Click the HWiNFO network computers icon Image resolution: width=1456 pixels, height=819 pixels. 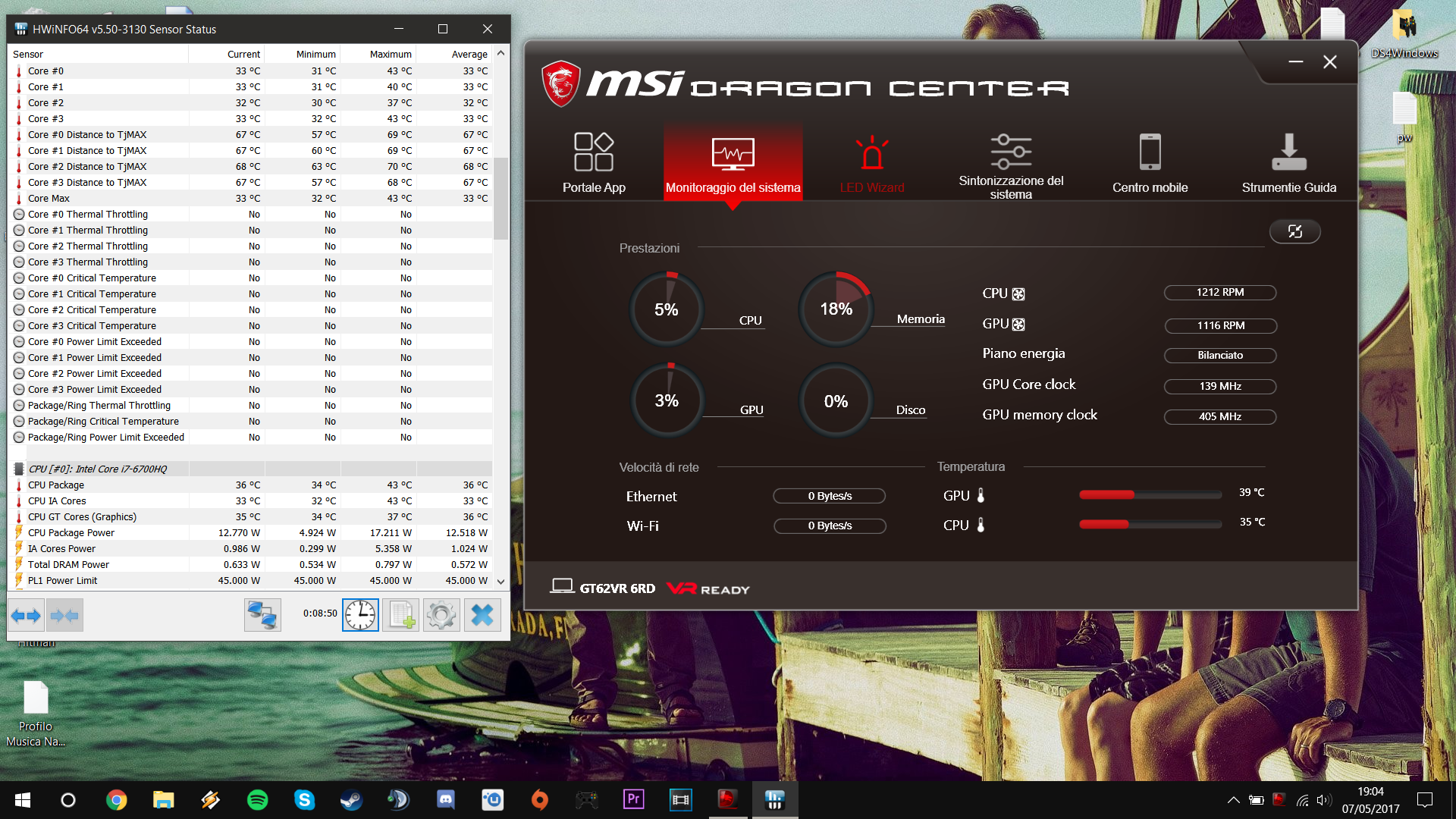point(262,615)
